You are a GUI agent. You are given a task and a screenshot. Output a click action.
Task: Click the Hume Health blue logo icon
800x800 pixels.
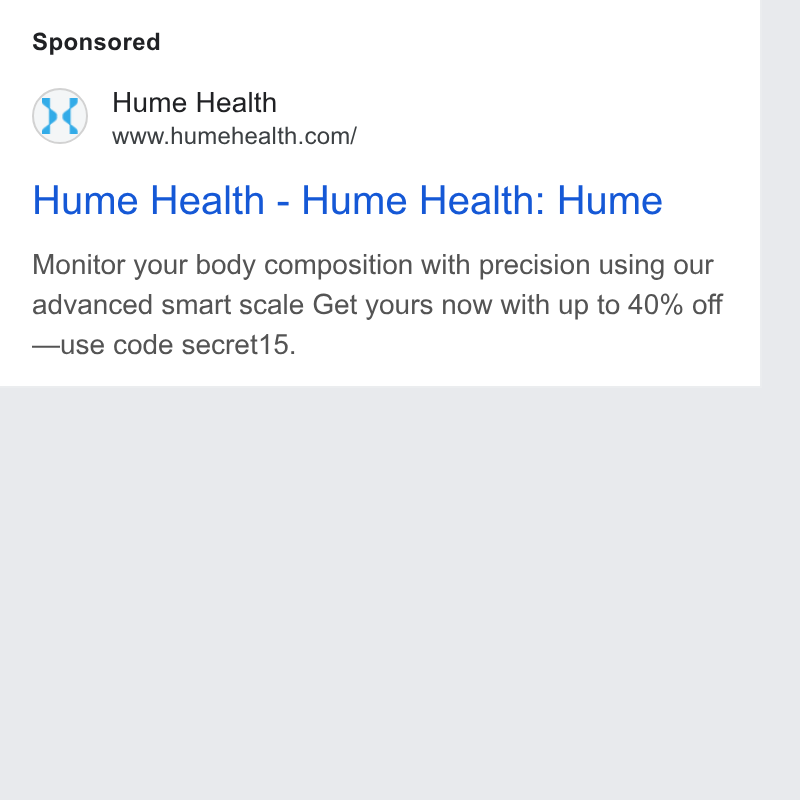tap(60, 116)
